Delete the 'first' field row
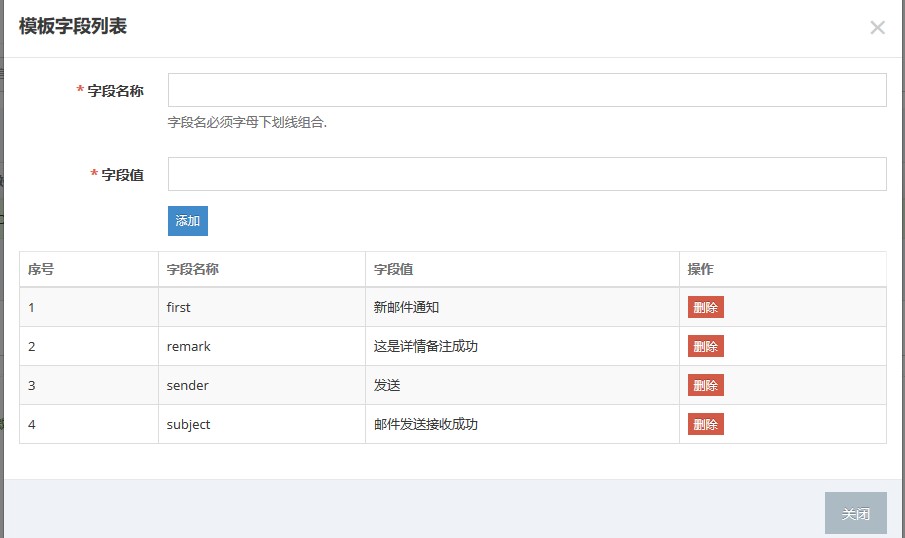 (705, 307)
